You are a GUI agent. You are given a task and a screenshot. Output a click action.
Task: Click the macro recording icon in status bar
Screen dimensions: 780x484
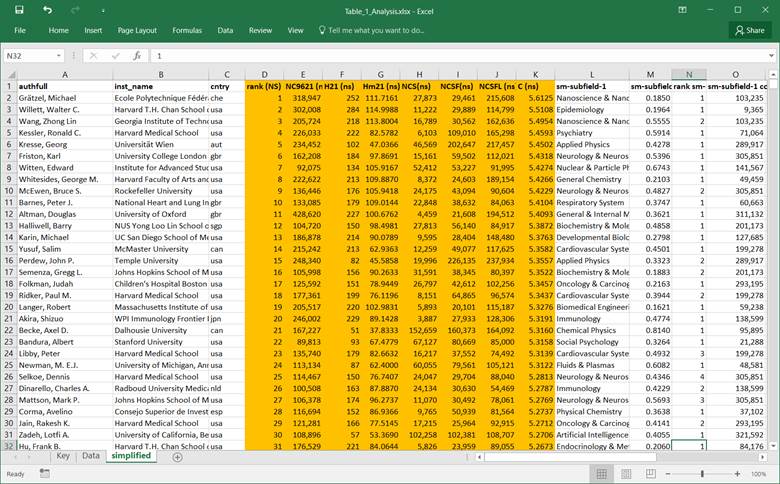[44, 473]
